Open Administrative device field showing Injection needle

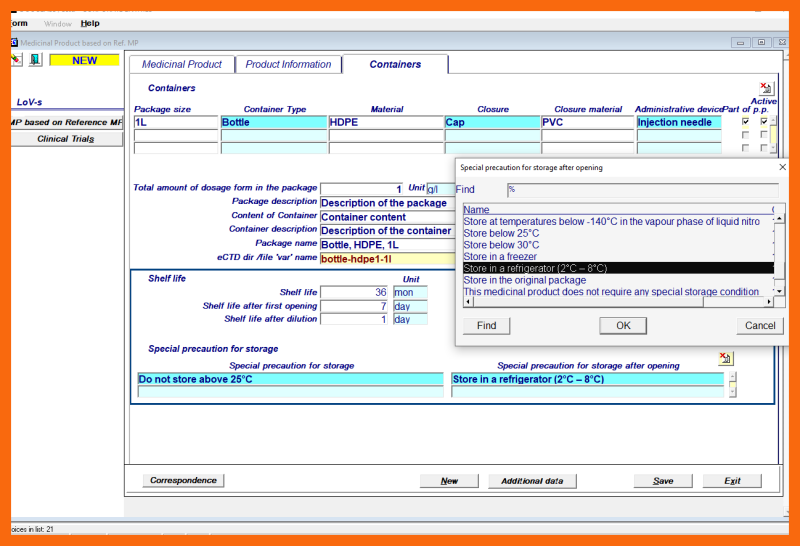click(679, 122)
